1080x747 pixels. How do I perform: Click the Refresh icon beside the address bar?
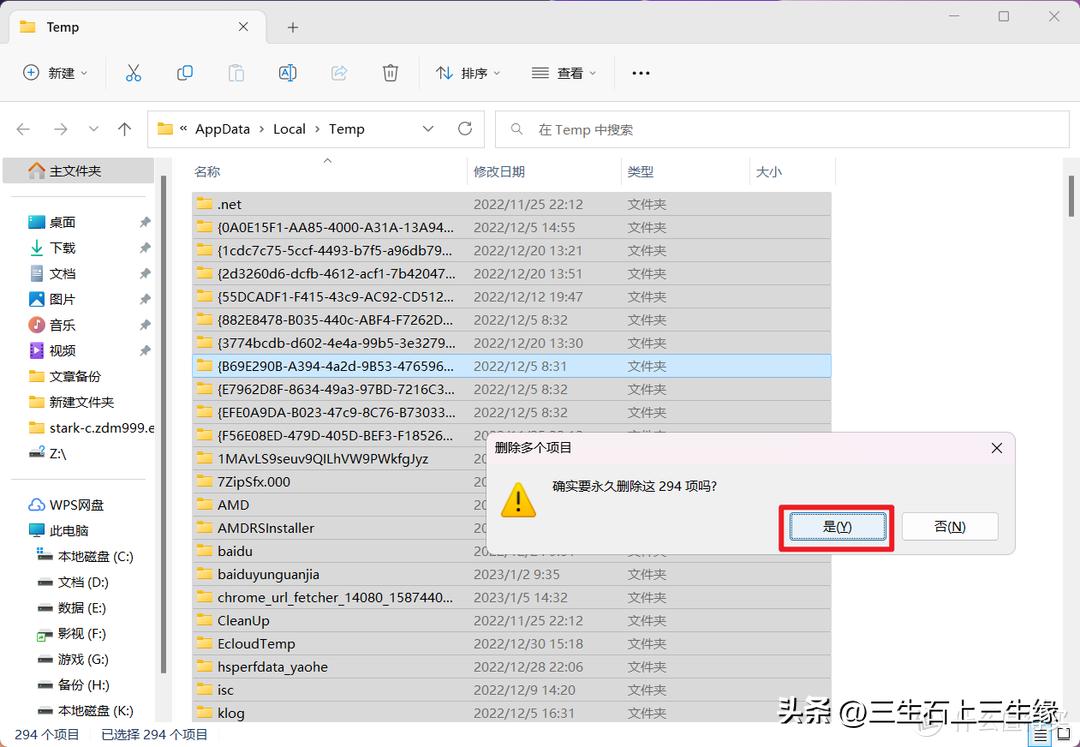click(463, 128)
